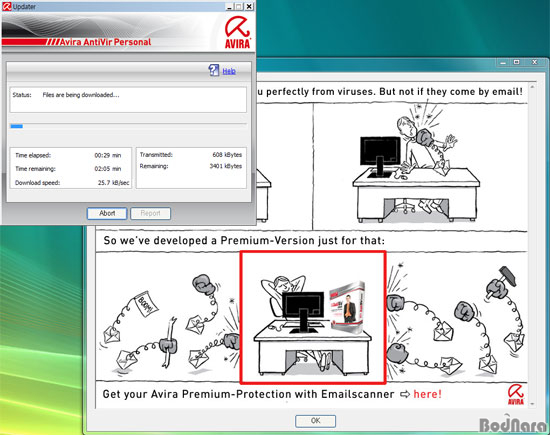Viewport: 550px width, 435px height.
Task: Click the status text 'Files are being downloaded'
Action: [81, 95]
